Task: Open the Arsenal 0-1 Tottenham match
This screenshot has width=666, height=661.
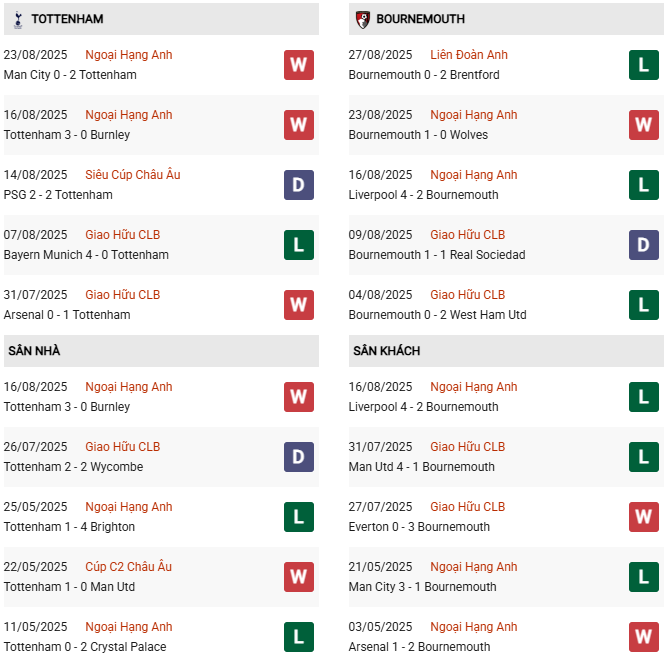Action: click(67, 315)
